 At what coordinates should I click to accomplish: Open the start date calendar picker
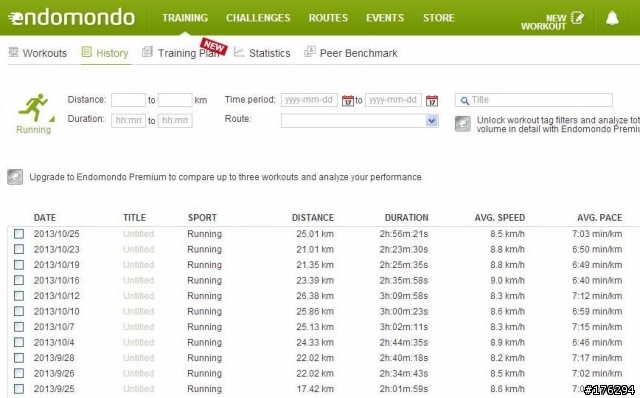pos(348,100)
